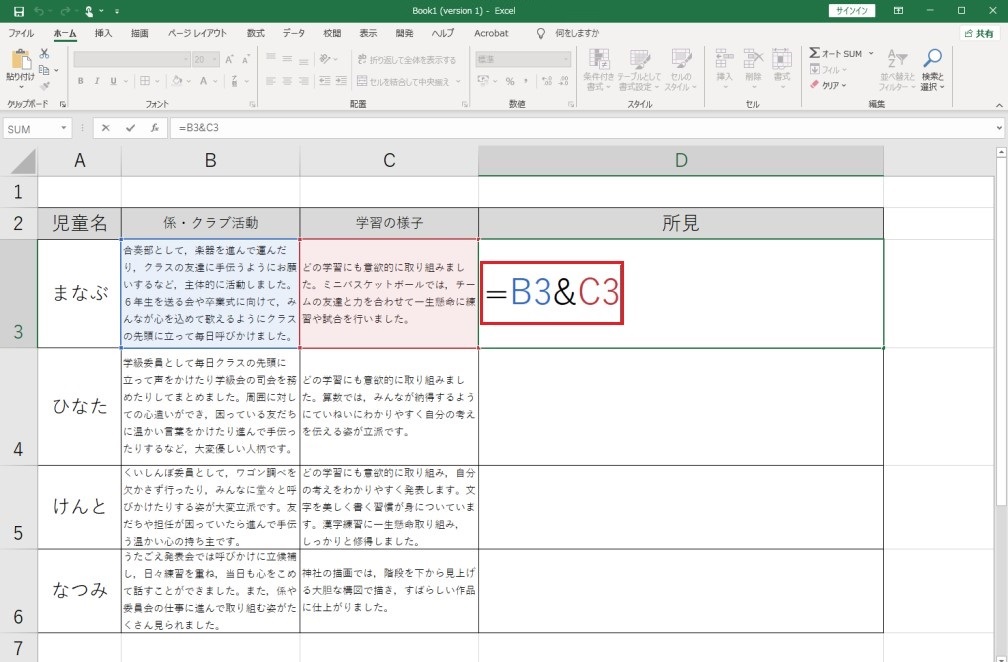1008x662 pixels.
Task: Toggle touch/mouse mode icon
Action: click(x=89, y=11)
